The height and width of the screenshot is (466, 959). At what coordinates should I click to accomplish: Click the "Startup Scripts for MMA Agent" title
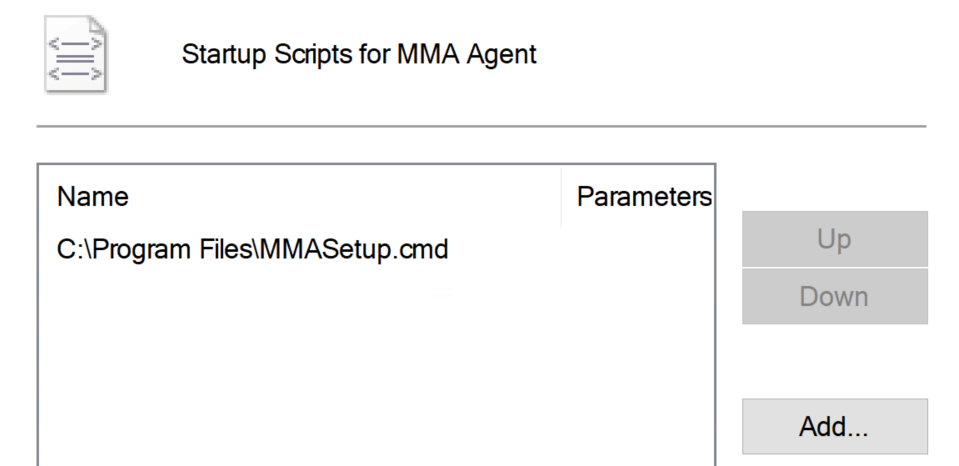(x=359, y=55)
